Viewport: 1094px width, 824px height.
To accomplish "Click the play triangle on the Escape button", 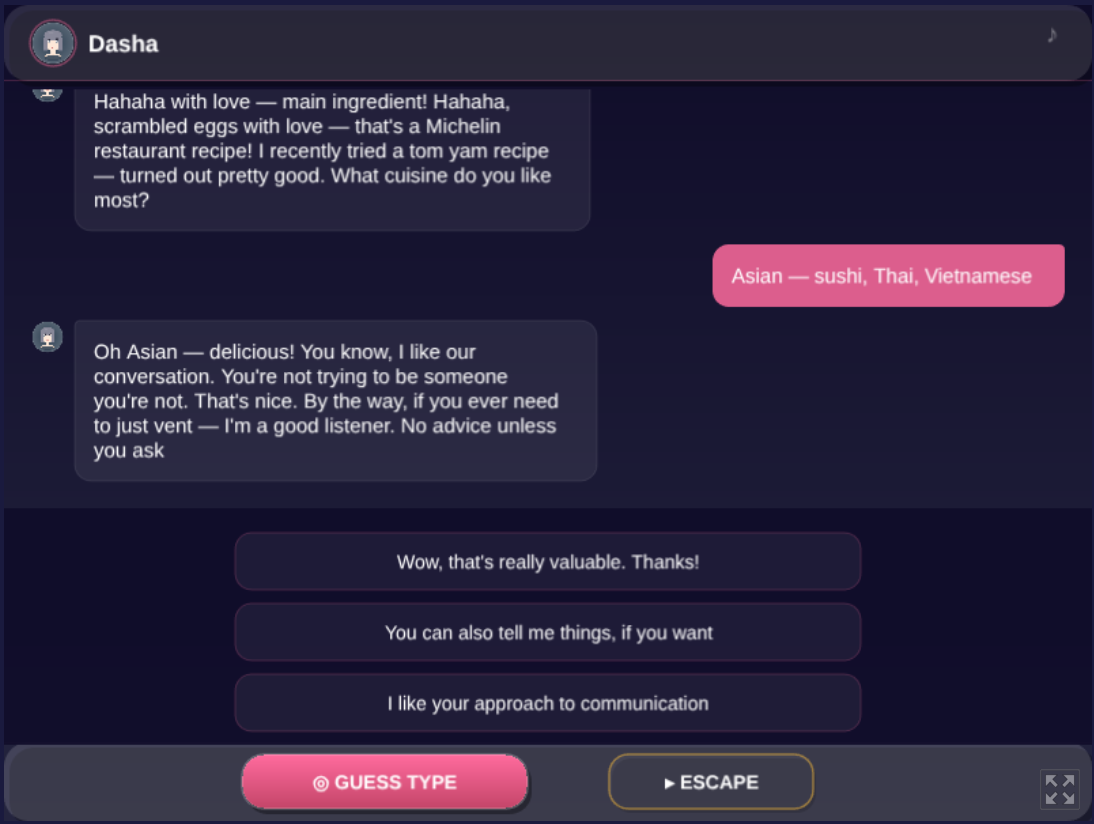I will tap(669, 783).
